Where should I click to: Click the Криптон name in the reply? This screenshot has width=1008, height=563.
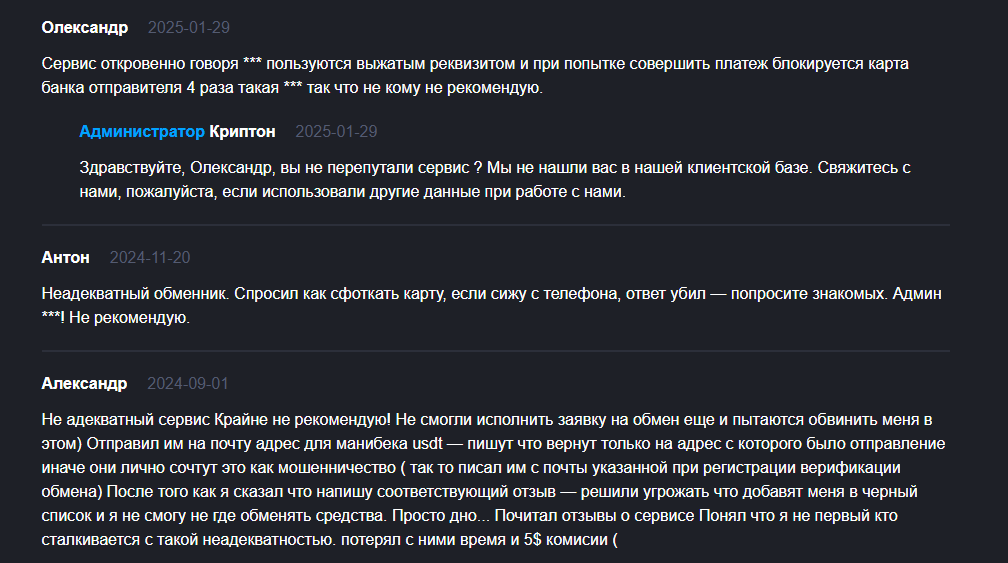242,132
